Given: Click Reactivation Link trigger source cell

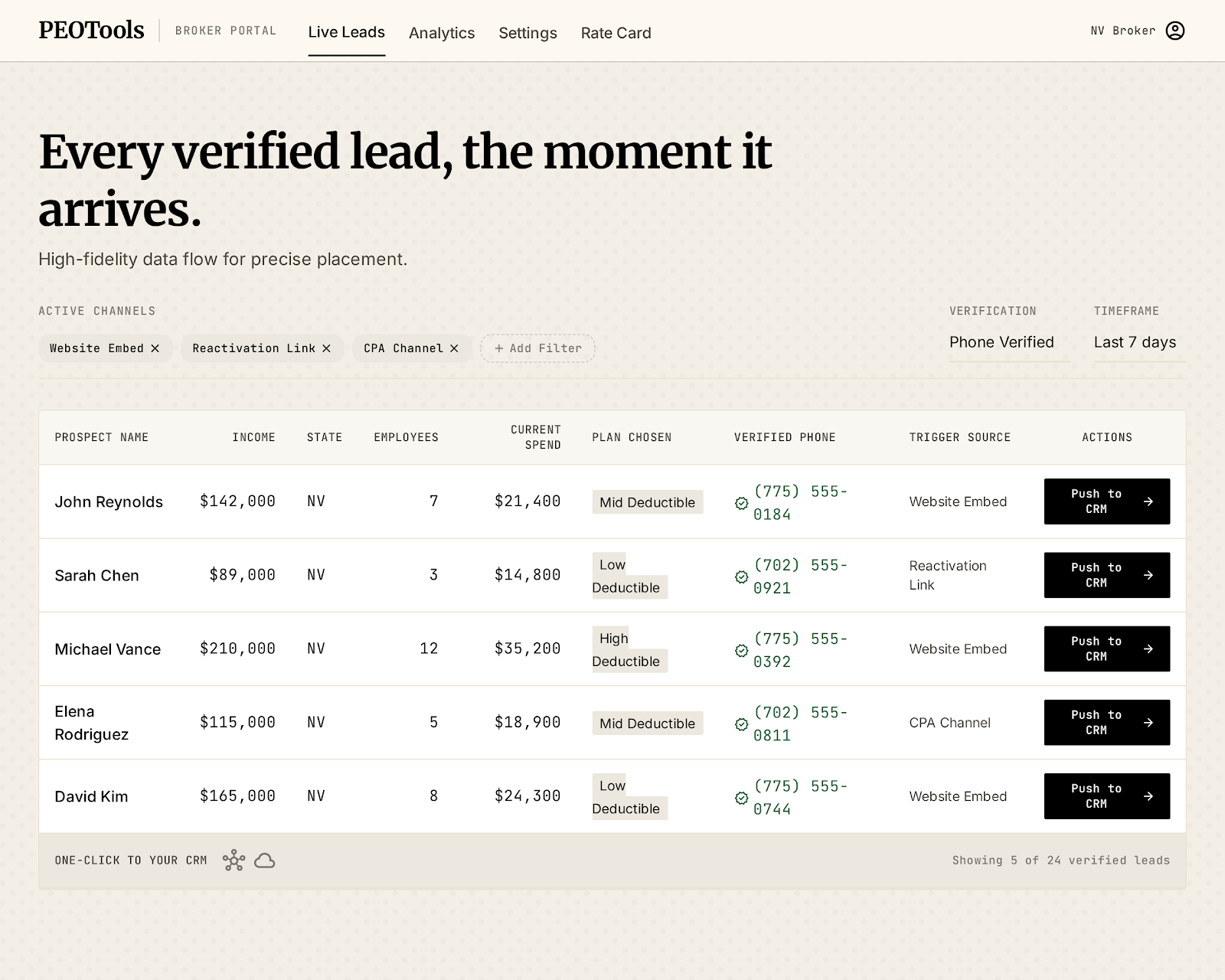Looking at the screenshot, I should coord(948,575).
